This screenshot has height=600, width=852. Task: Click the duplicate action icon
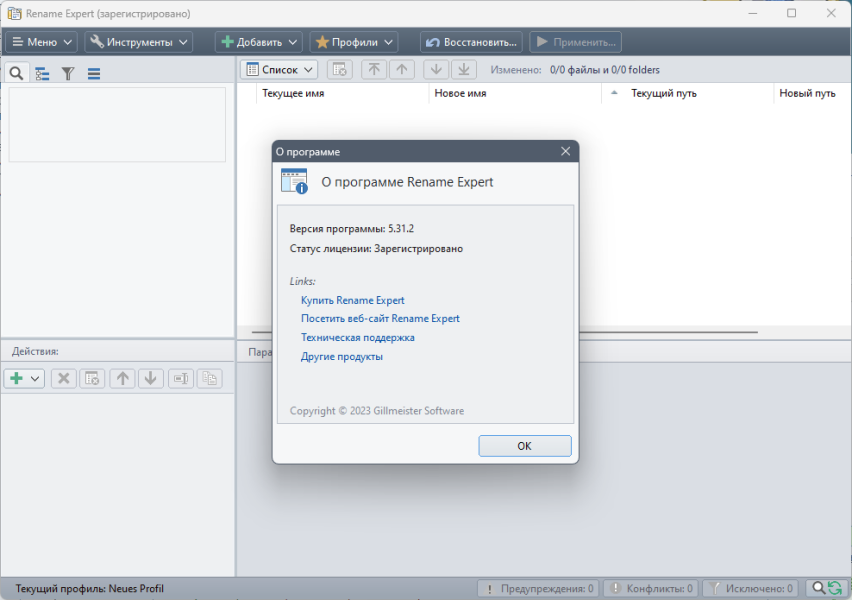[209, 378]
